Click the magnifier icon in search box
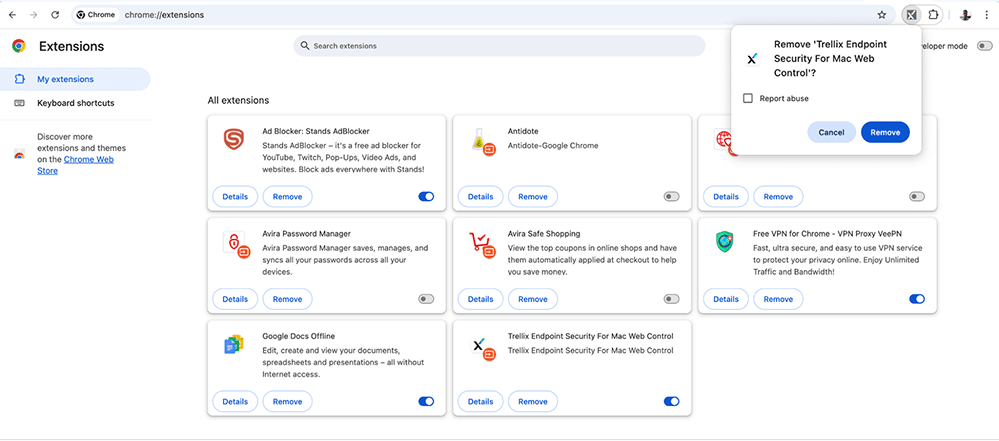The image size is (999, 441). [x=305, y=46]
